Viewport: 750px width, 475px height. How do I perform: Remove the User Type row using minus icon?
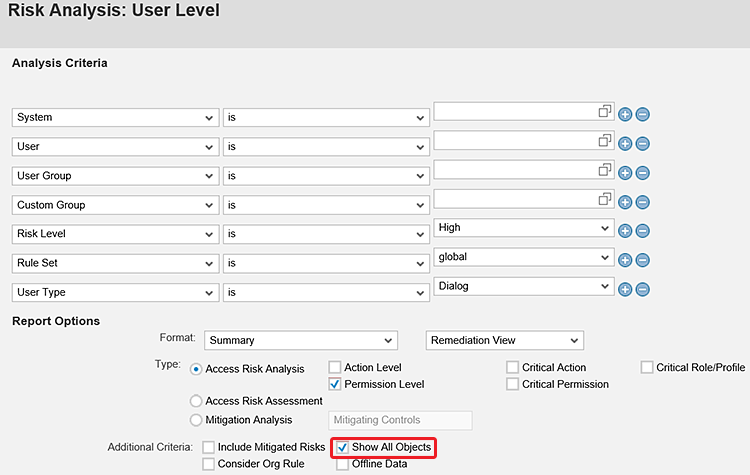[x=642, y=289]
